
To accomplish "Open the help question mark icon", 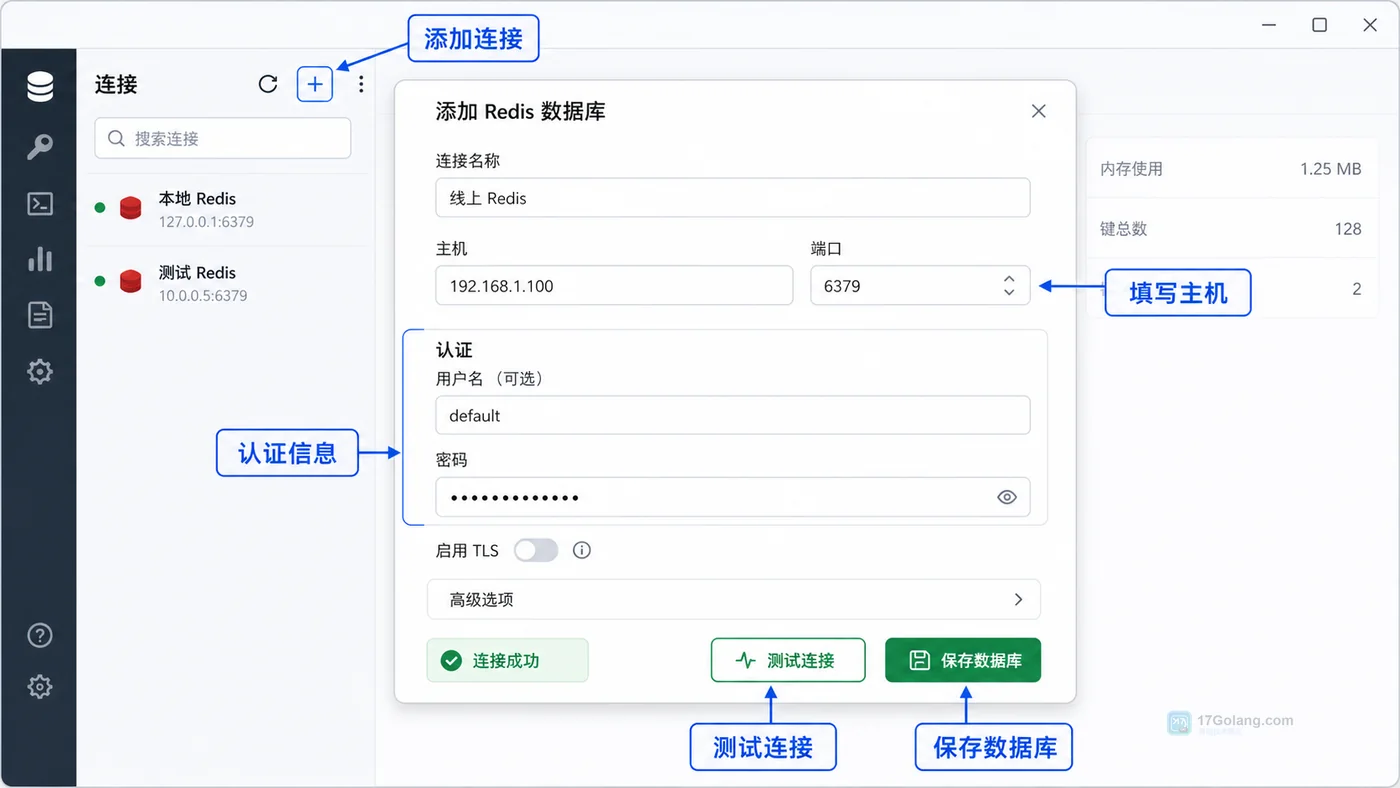I will tap(40, 635).
